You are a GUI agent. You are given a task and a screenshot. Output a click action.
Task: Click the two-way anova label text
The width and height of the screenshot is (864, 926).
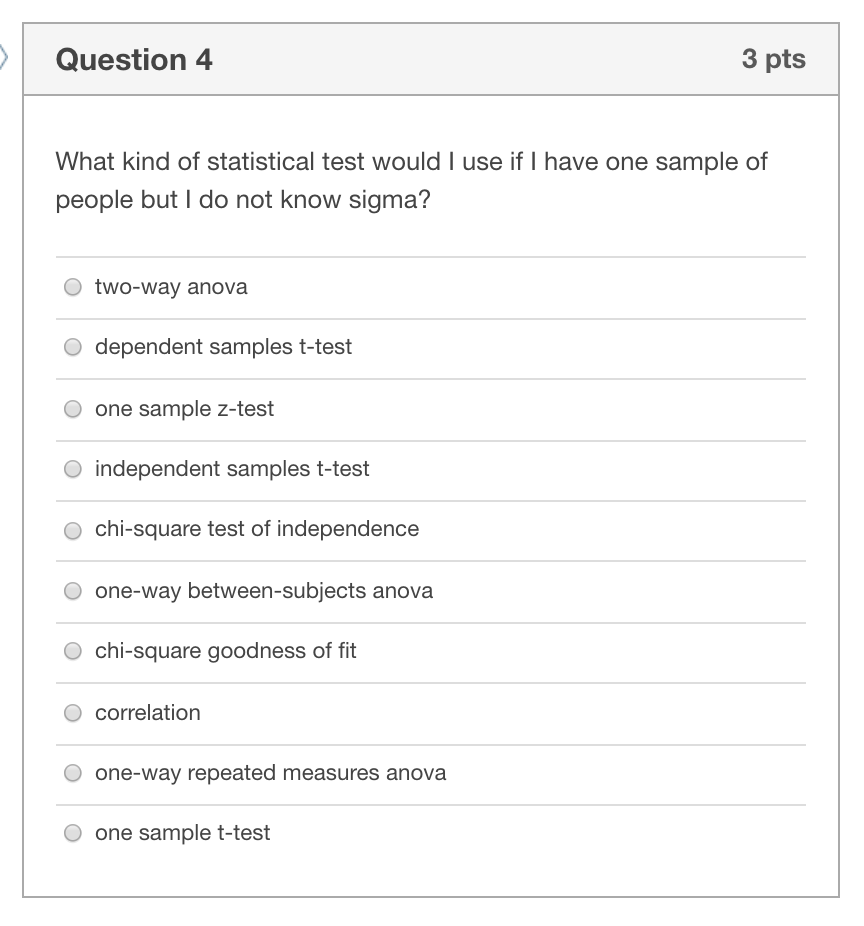[x=170, y=287]
